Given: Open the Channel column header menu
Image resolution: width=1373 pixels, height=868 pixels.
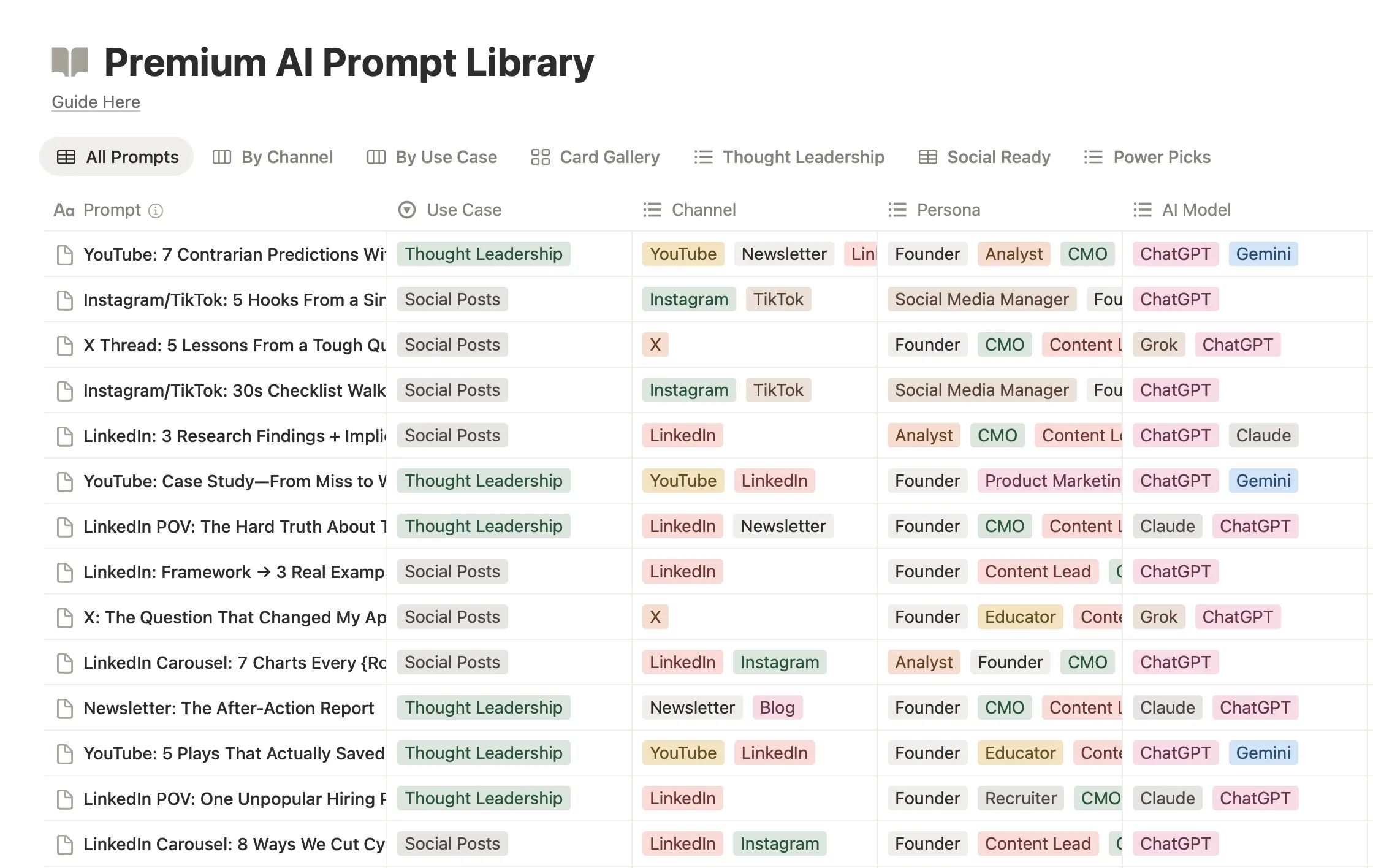Looking at the screenshot, I should pyautogui.click(x=704, y=210).
